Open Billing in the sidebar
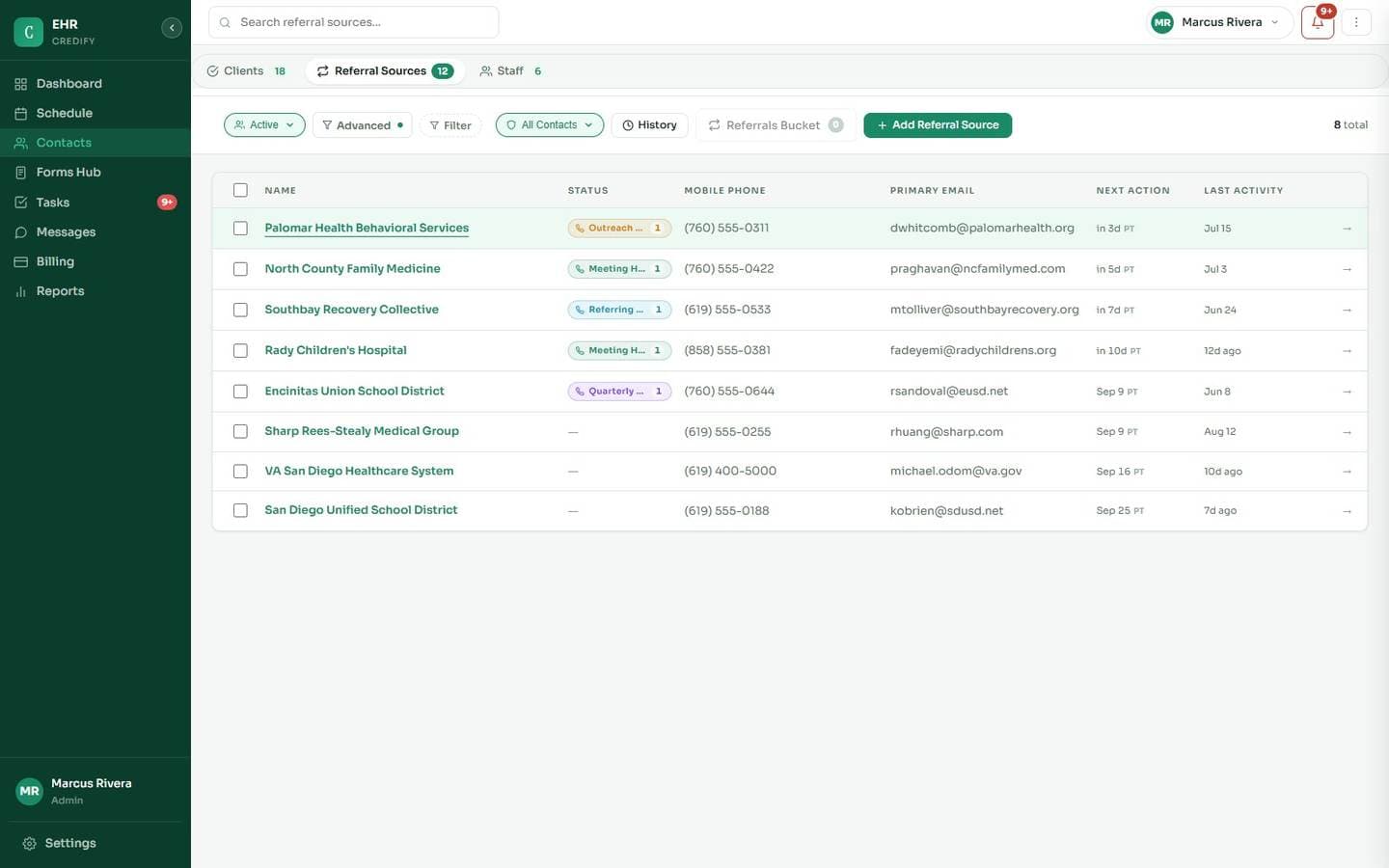 pos(95,261)
